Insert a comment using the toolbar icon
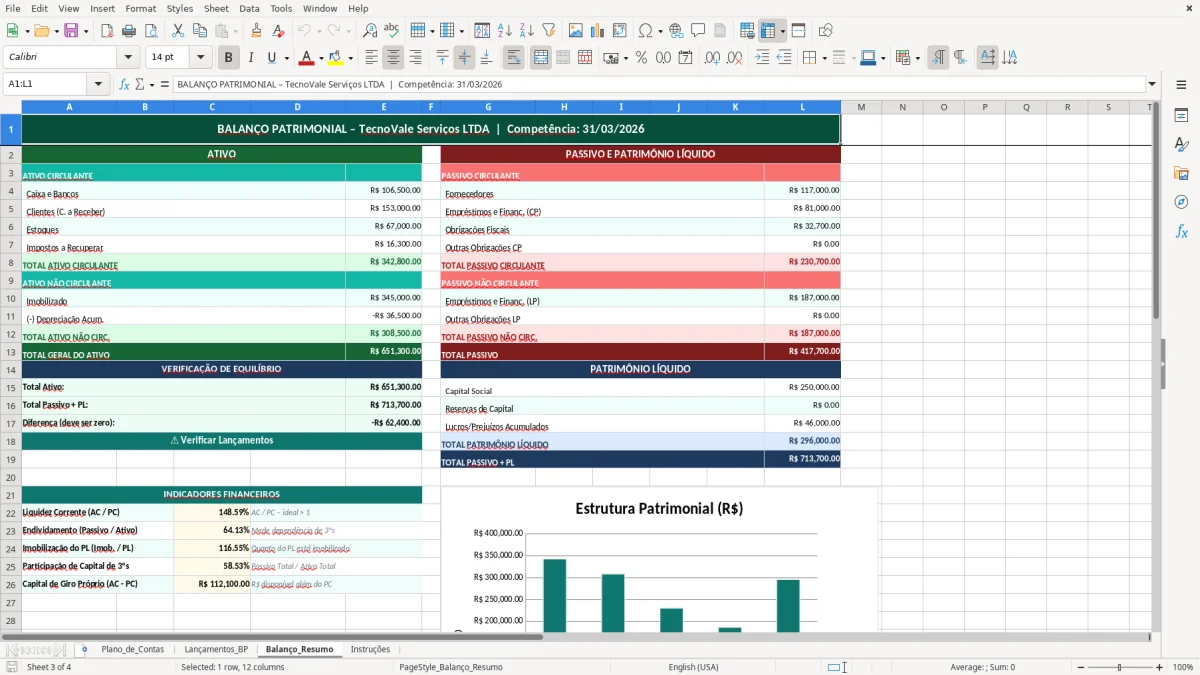The image size is (1200, 675). [698, 30]
